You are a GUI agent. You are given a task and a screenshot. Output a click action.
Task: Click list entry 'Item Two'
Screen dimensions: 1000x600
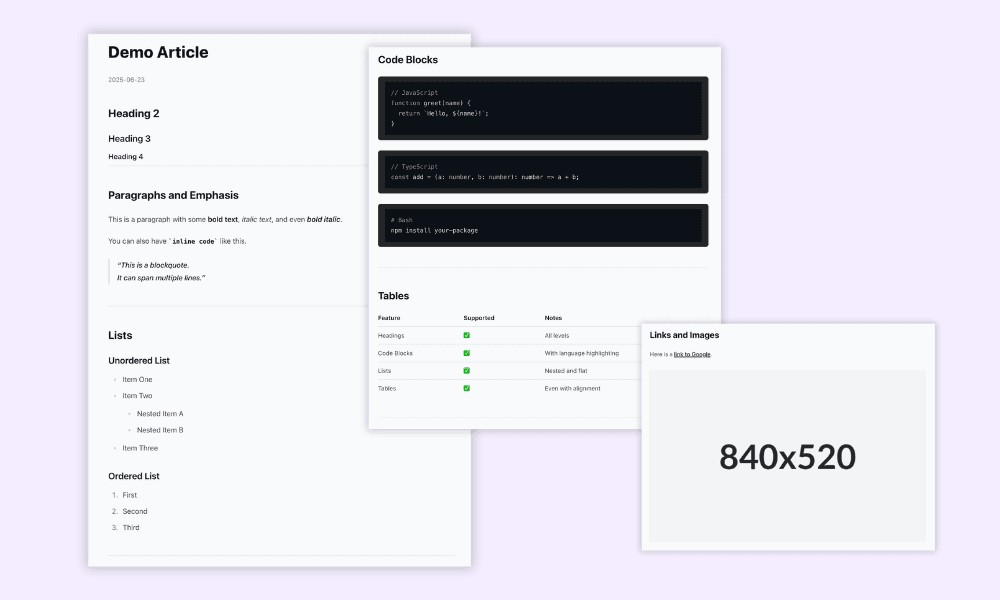pos(137,396)
